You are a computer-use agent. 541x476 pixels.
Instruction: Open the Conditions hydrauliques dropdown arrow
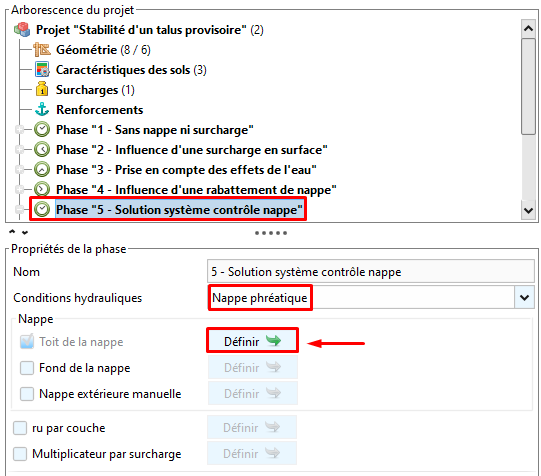point(524,298)
